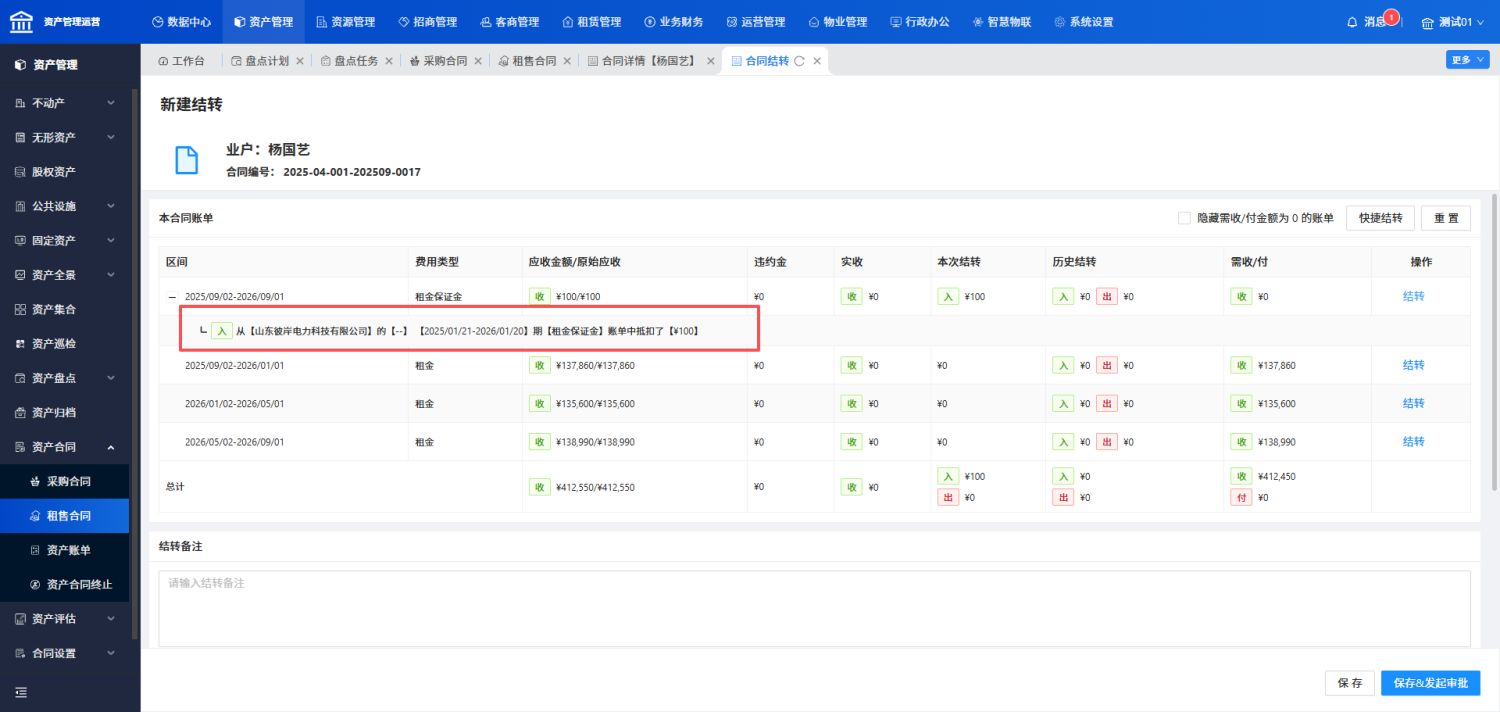The height and width of the screenshot is (712, 1500).
Task: Click the 重置 button
Action: 1446,218
